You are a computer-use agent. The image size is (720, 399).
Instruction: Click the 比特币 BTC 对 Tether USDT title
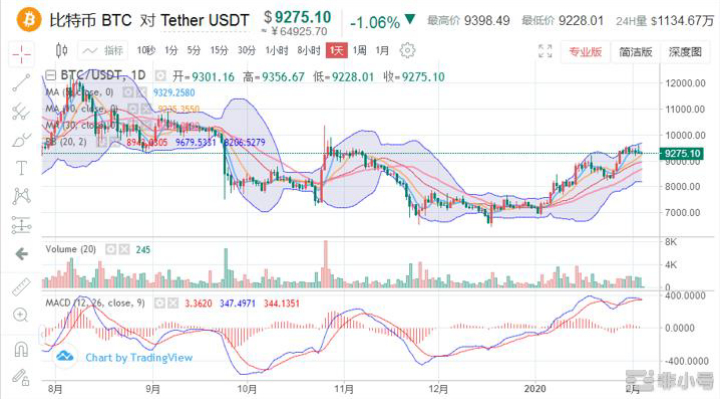(149, 21)
